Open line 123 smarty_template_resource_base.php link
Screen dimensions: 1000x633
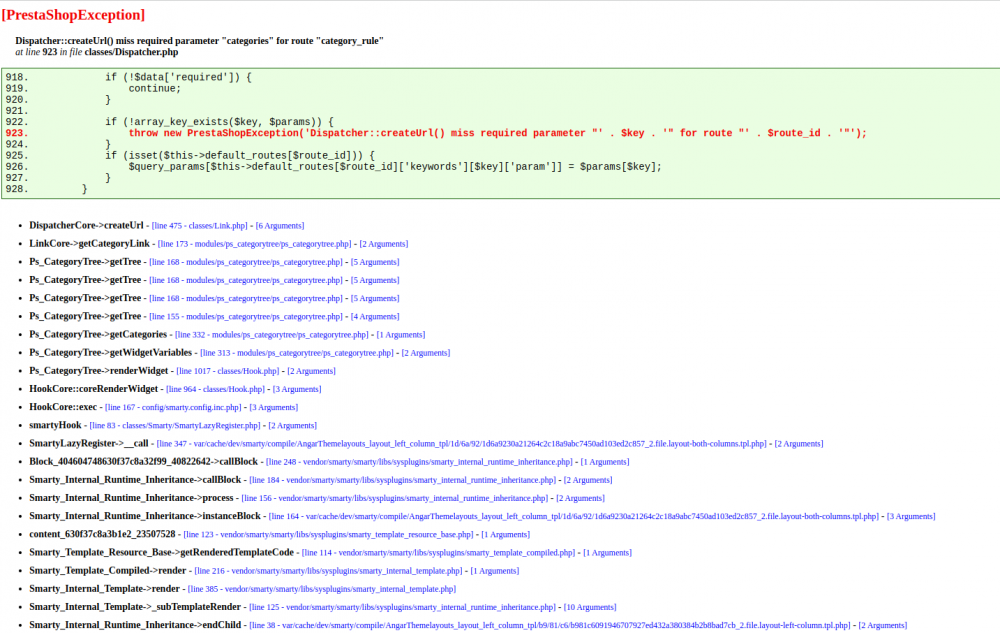click(x=328, y=535)
